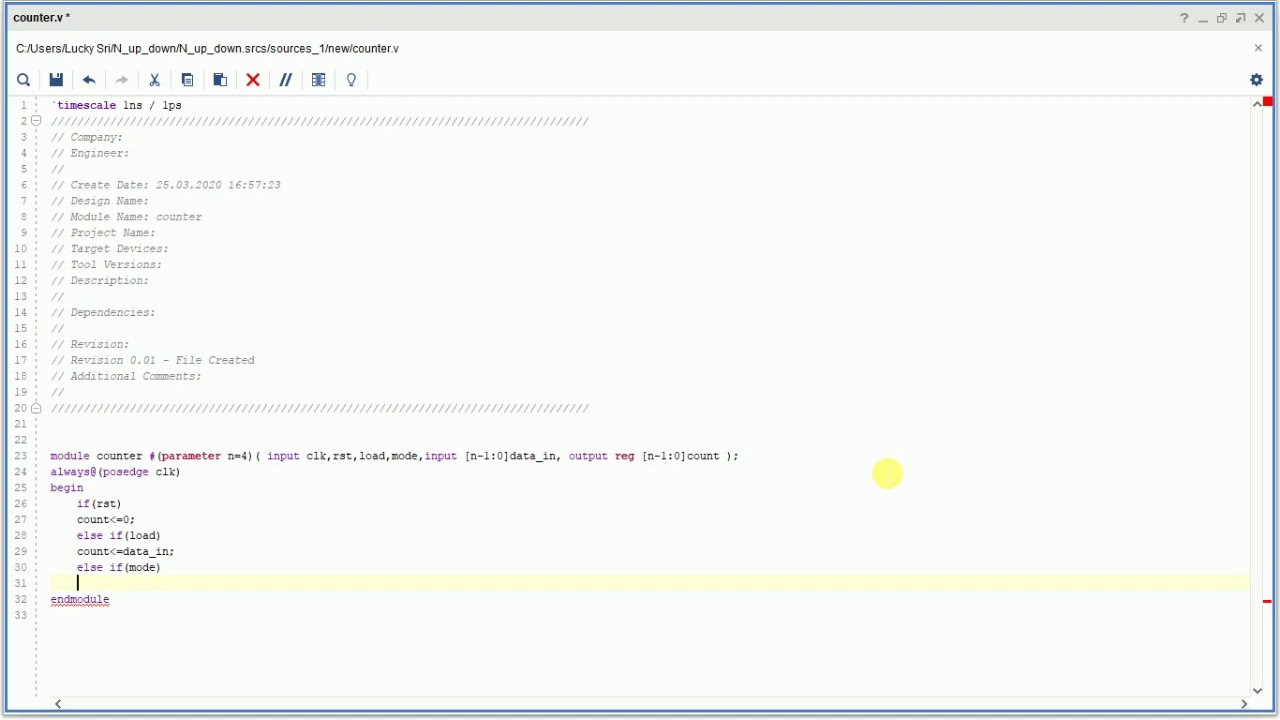Delete selection with the red X icon
1280x720 pixels.
[x=253, y=80]
